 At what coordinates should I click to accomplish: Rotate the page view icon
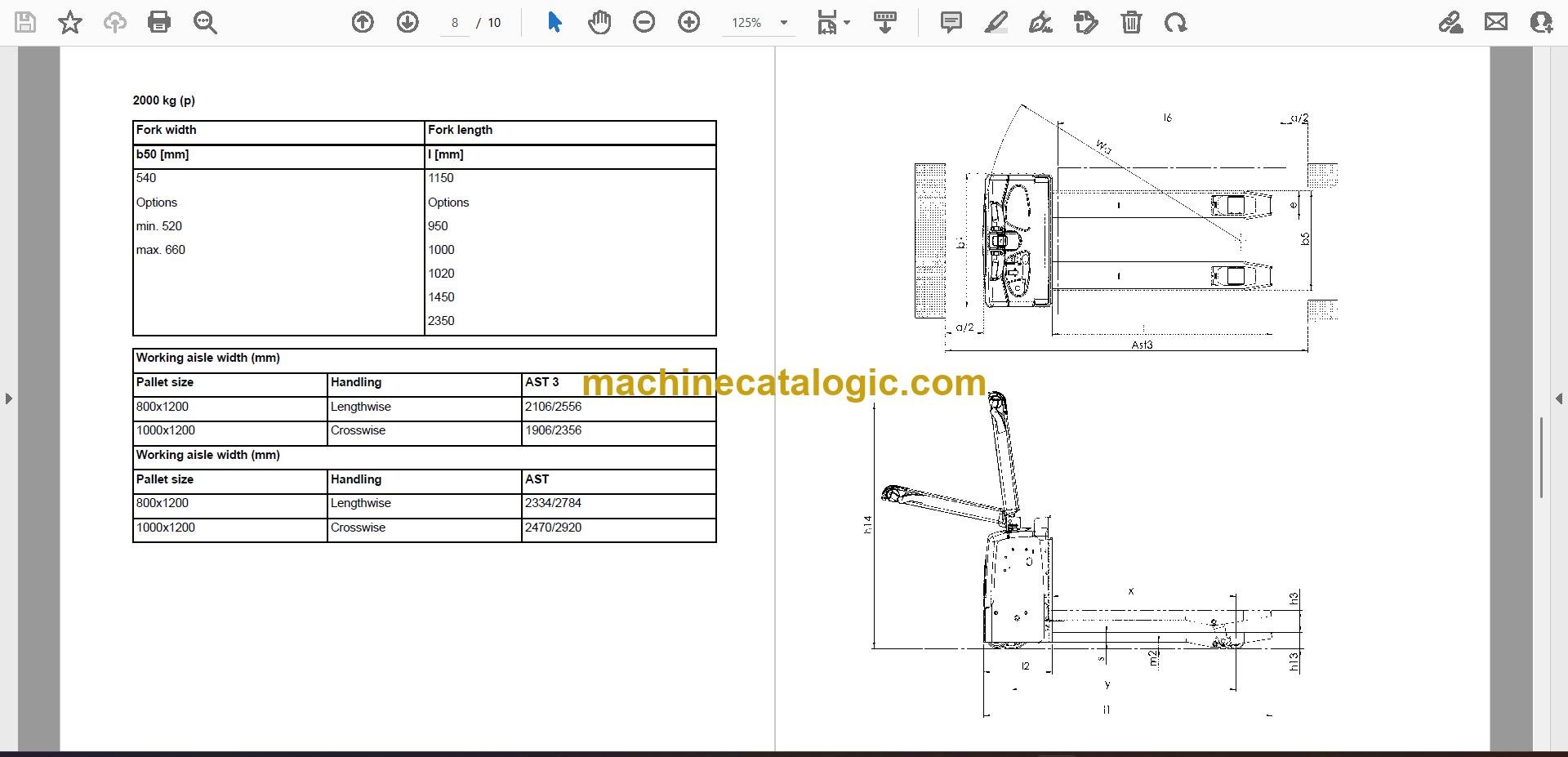[x=1176, y=22]
